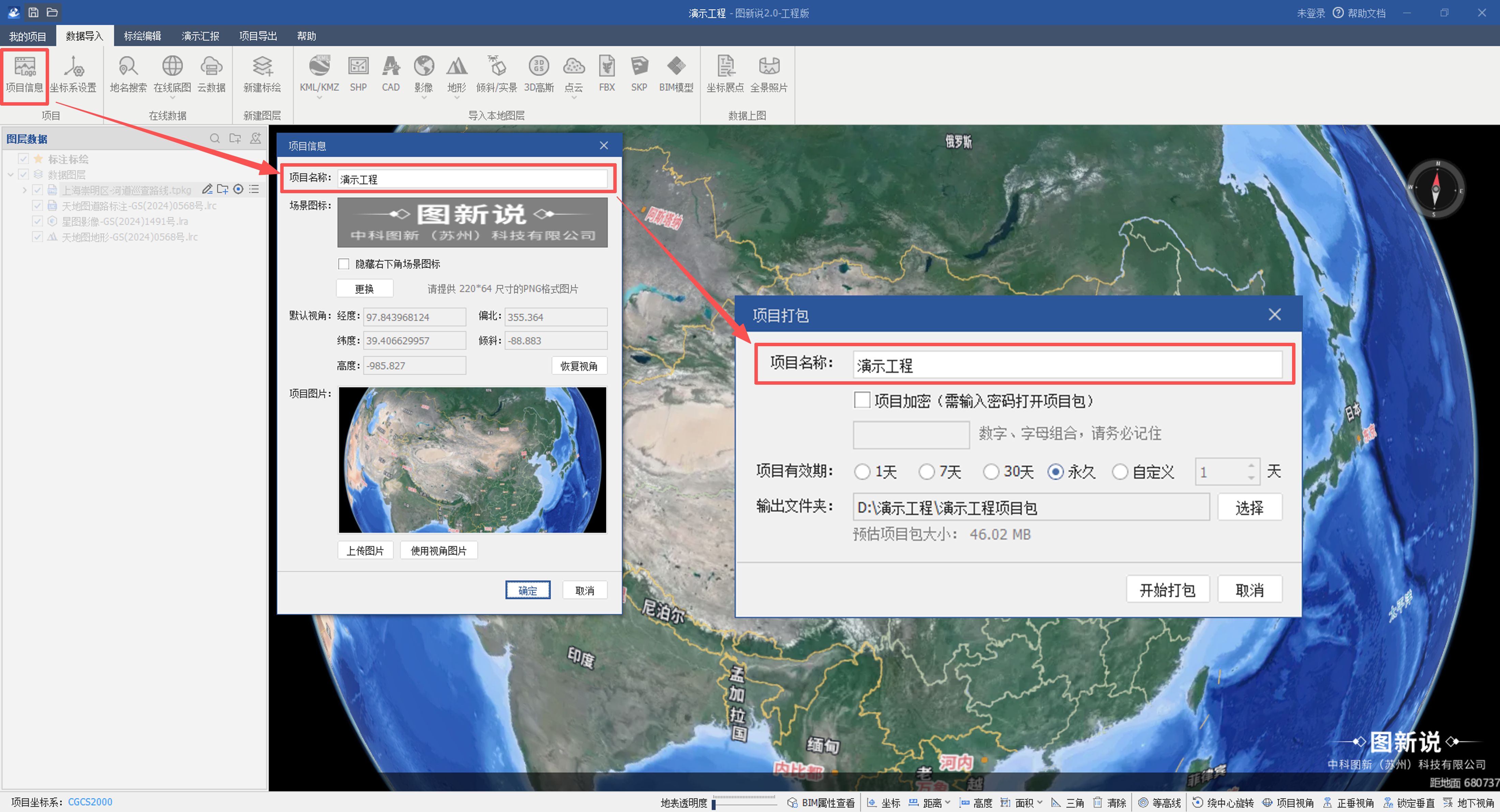The image size is (1500, 812).
Task: Switch to the 演示汇报 tab
Action: pyautogui.click(x=200, y=36)
